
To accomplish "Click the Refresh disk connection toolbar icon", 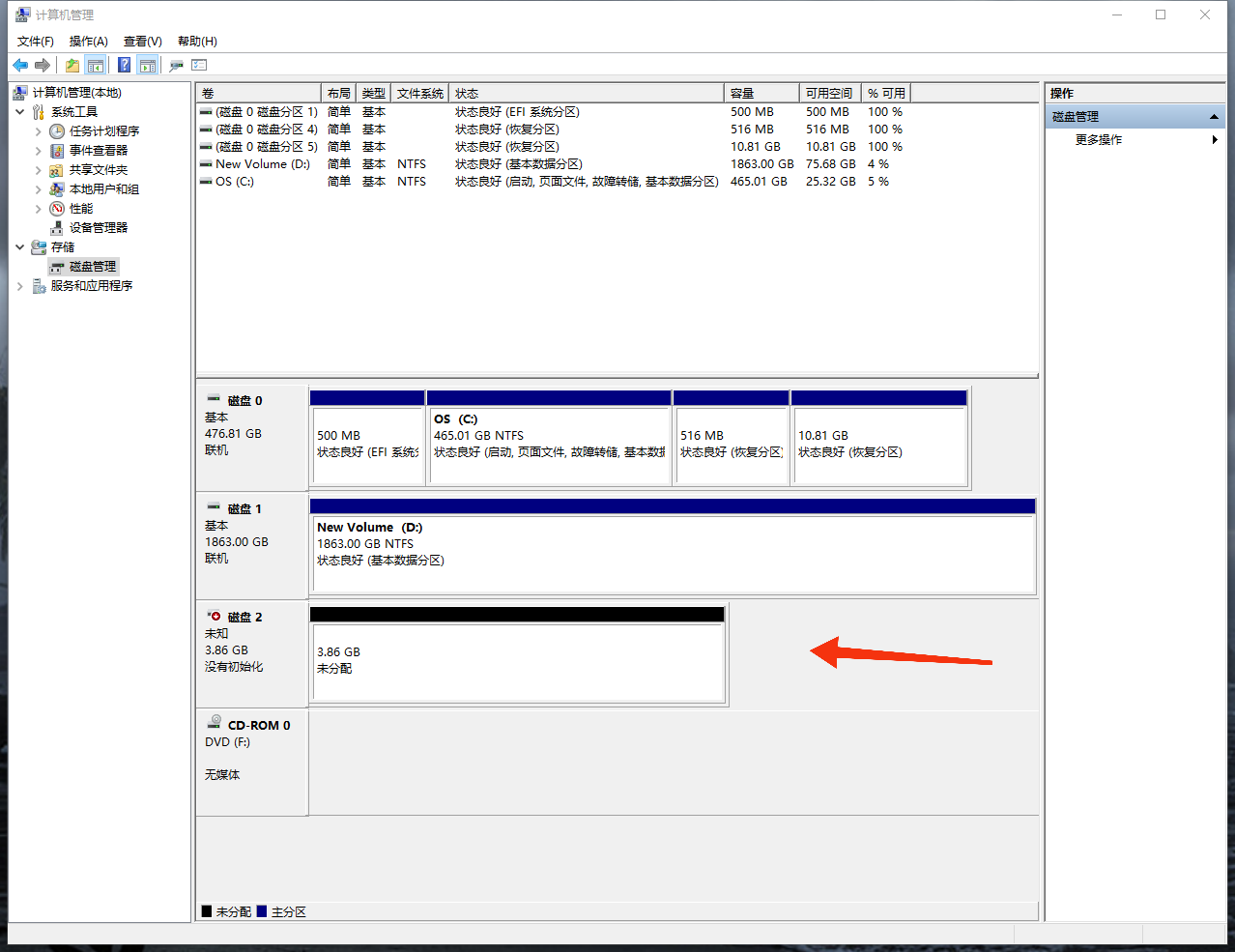I will point(176,66).
